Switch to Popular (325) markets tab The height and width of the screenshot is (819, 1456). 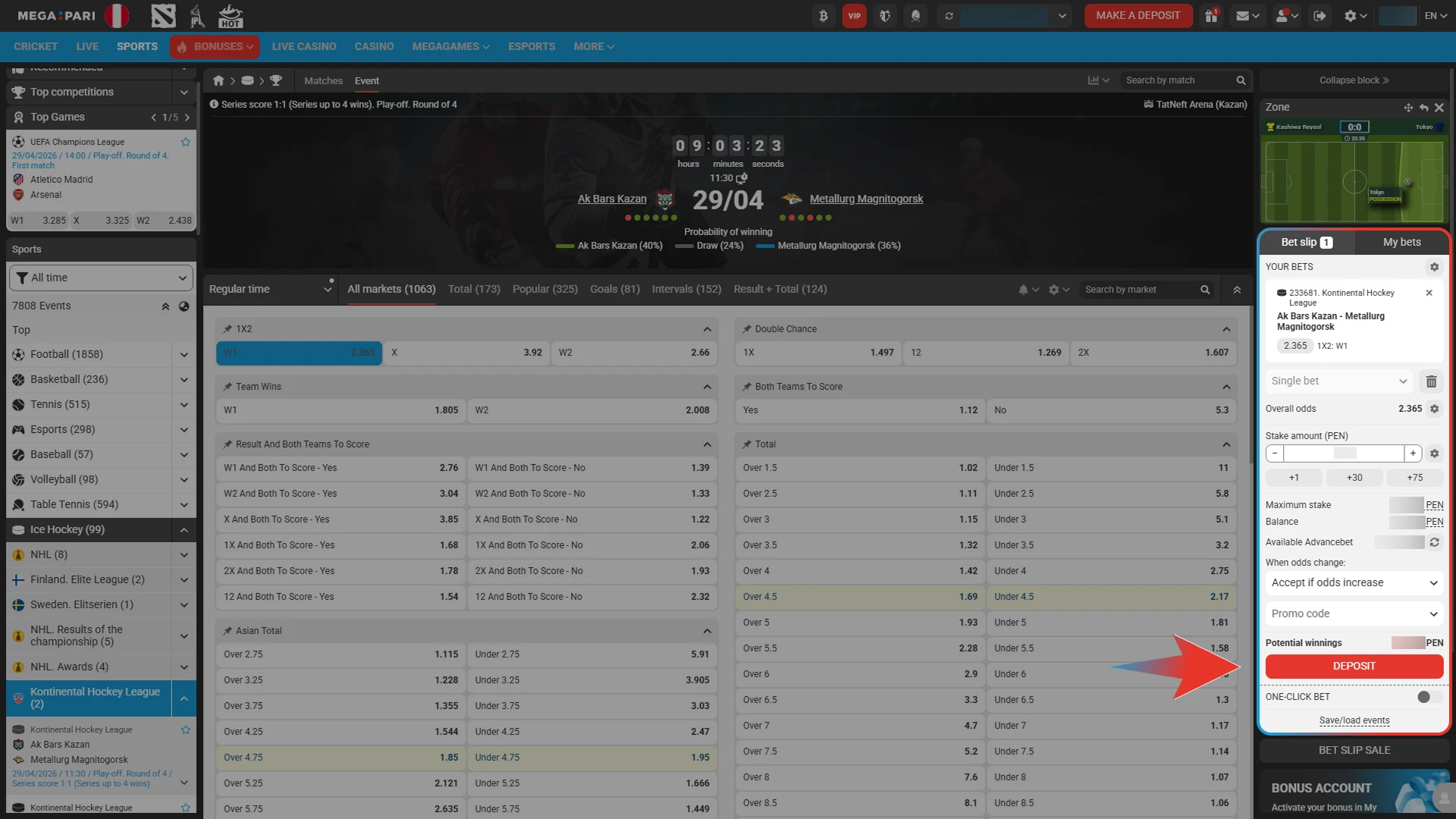(x=544, y=290)
